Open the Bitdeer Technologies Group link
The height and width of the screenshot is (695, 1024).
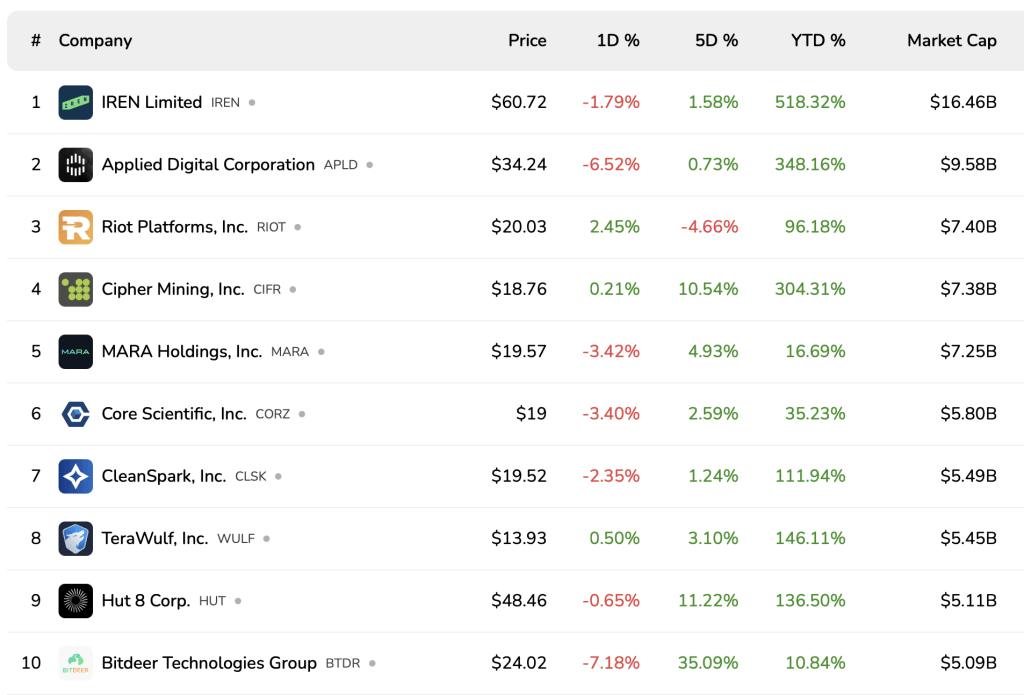(209, 663)
